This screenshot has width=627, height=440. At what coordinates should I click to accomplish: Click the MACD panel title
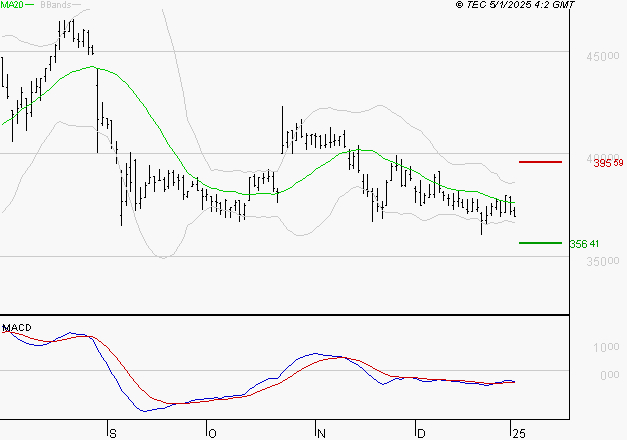tap(17, 328)
